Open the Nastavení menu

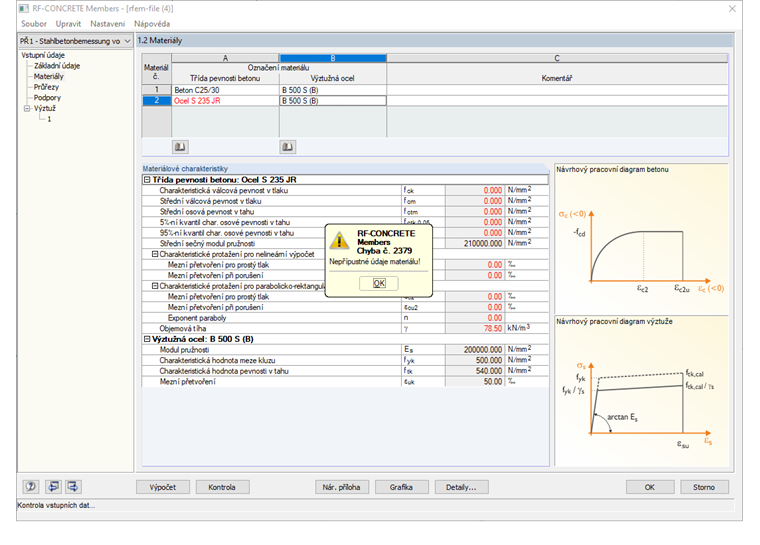pyautogui.click(x=108, y=24)
